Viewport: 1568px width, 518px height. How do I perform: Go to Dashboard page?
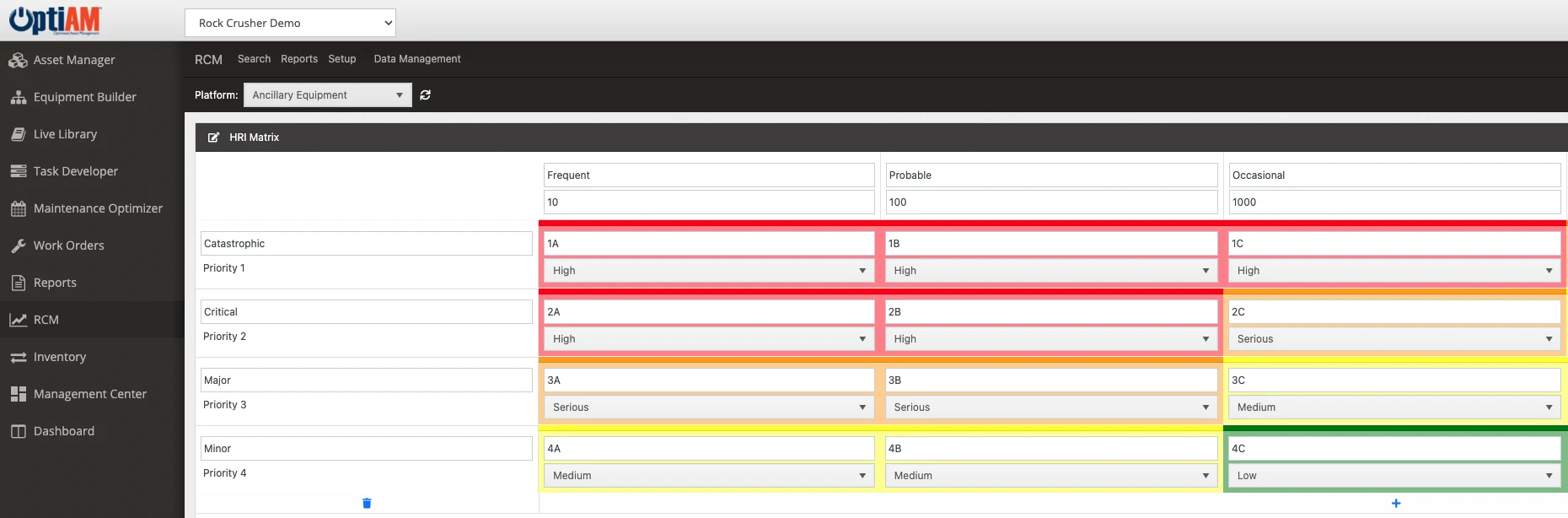tap(64, 431)
